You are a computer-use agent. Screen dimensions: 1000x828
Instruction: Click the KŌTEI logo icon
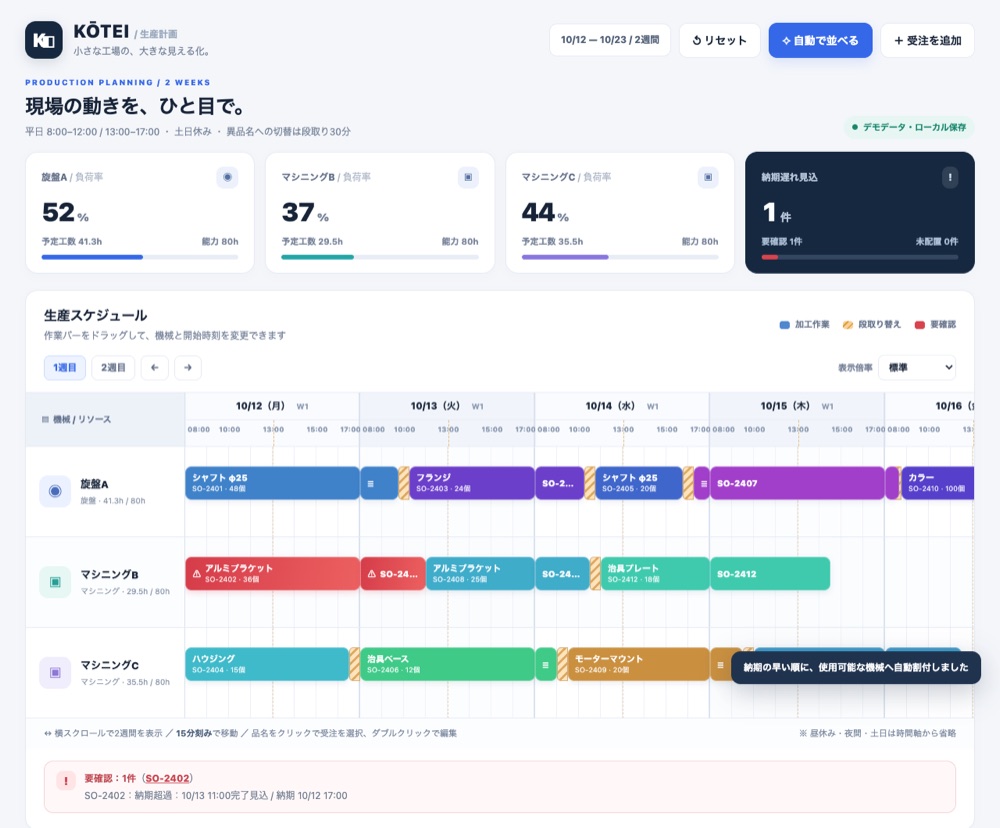(44, 40)
